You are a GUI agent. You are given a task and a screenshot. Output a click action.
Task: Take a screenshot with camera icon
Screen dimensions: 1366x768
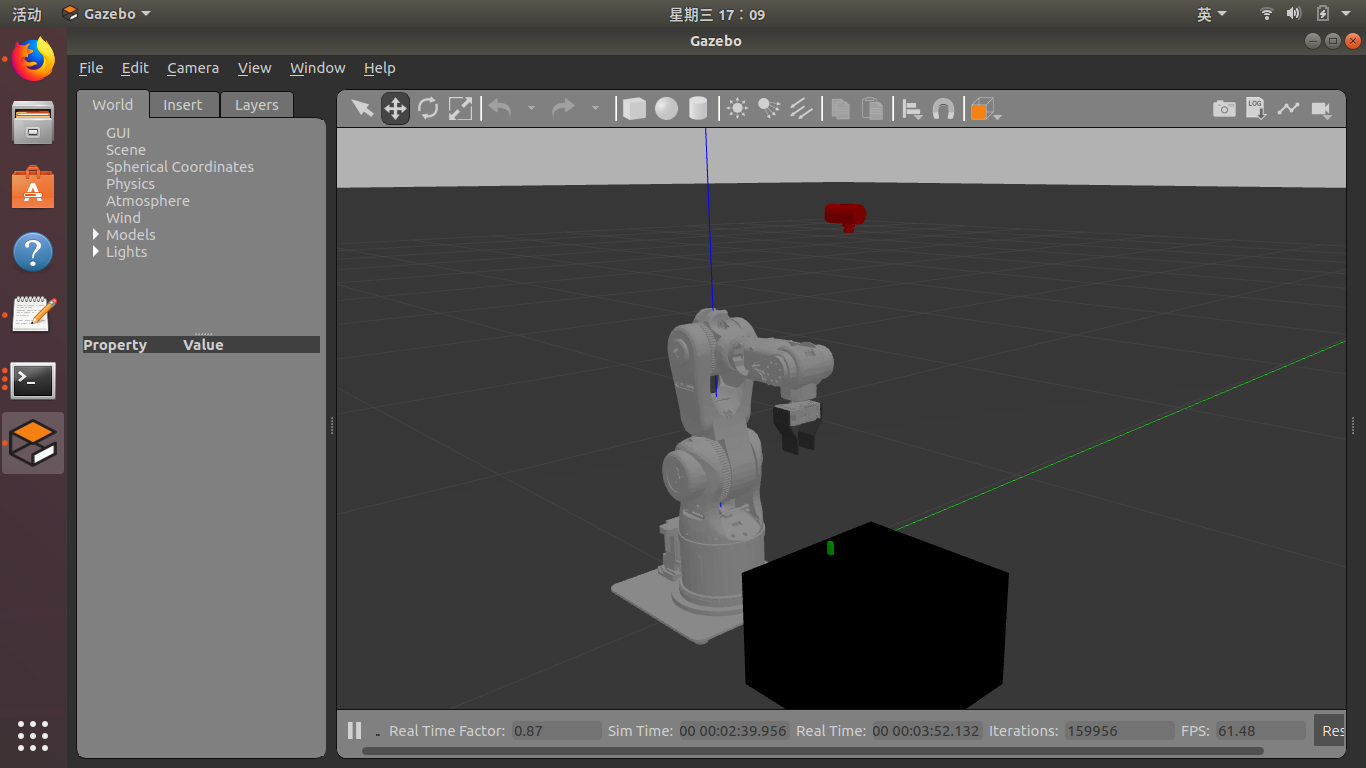pos(1224,108)
